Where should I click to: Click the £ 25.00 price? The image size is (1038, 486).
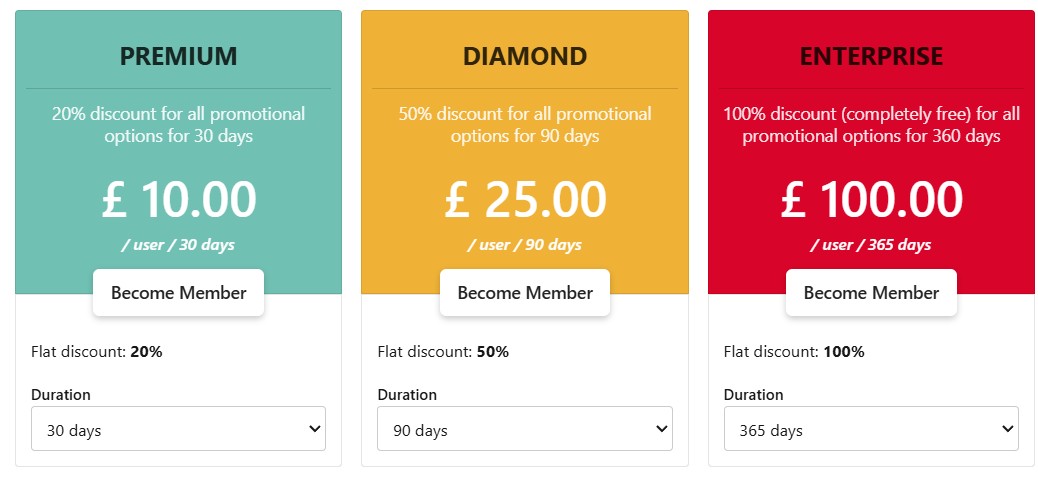(525, 200)
